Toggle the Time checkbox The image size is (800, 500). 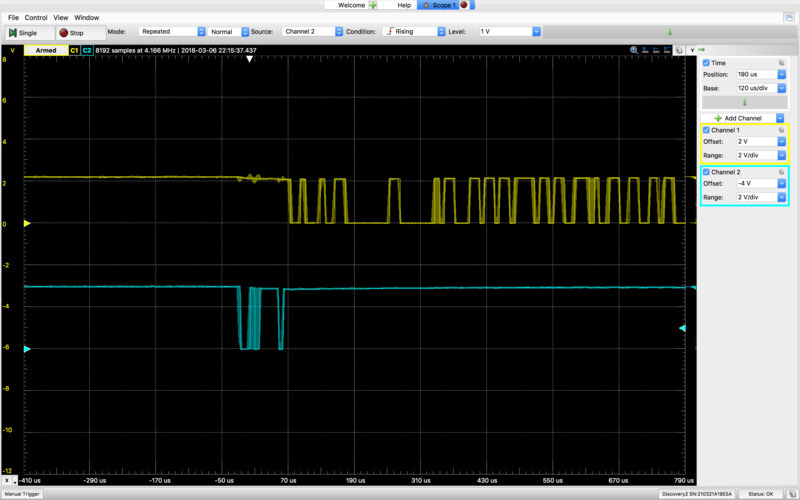[x=706, y=63]
